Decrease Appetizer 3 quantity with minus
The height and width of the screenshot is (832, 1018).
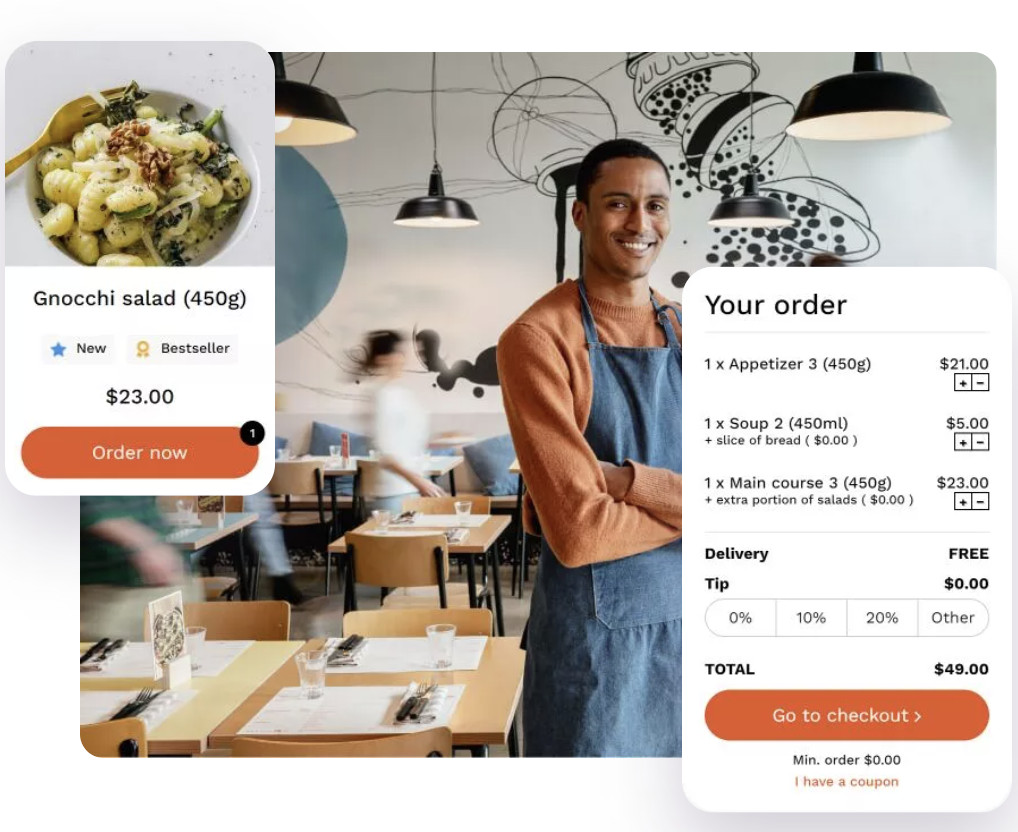click(x=980, y=383)
